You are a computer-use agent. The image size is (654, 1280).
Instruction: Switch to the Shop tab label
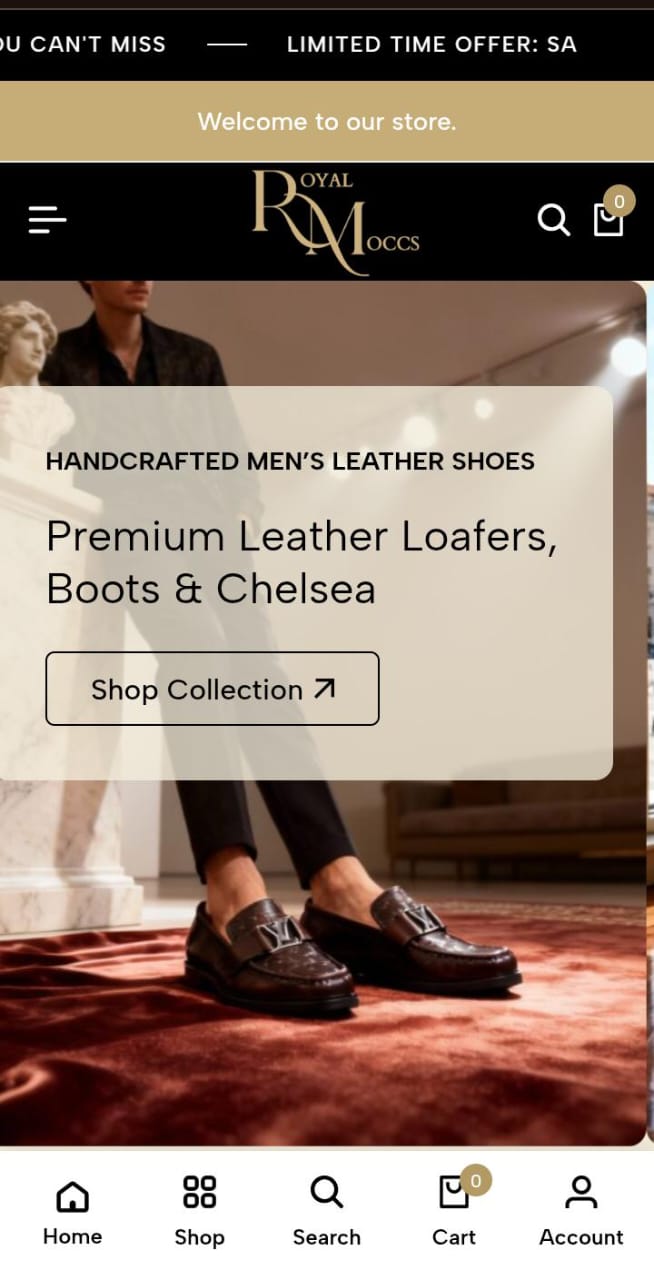[x=199, y=1237]
